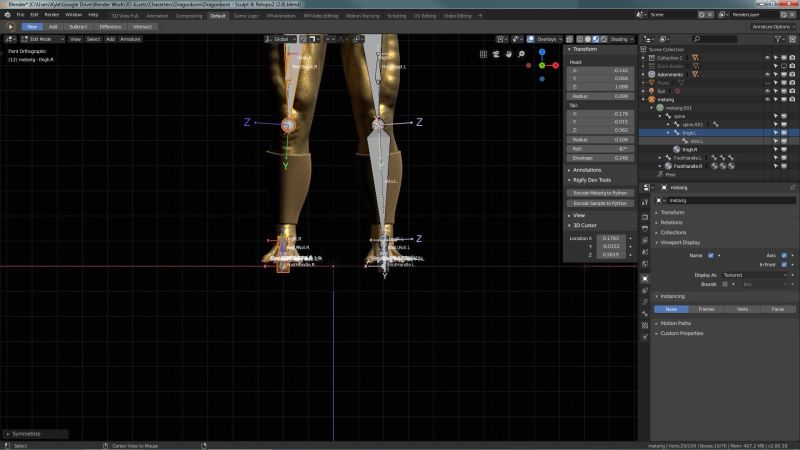The image size is (800, 450).
Task: Open the Blender logo menu
Action: pyautogui.click(x=7, y=15)
